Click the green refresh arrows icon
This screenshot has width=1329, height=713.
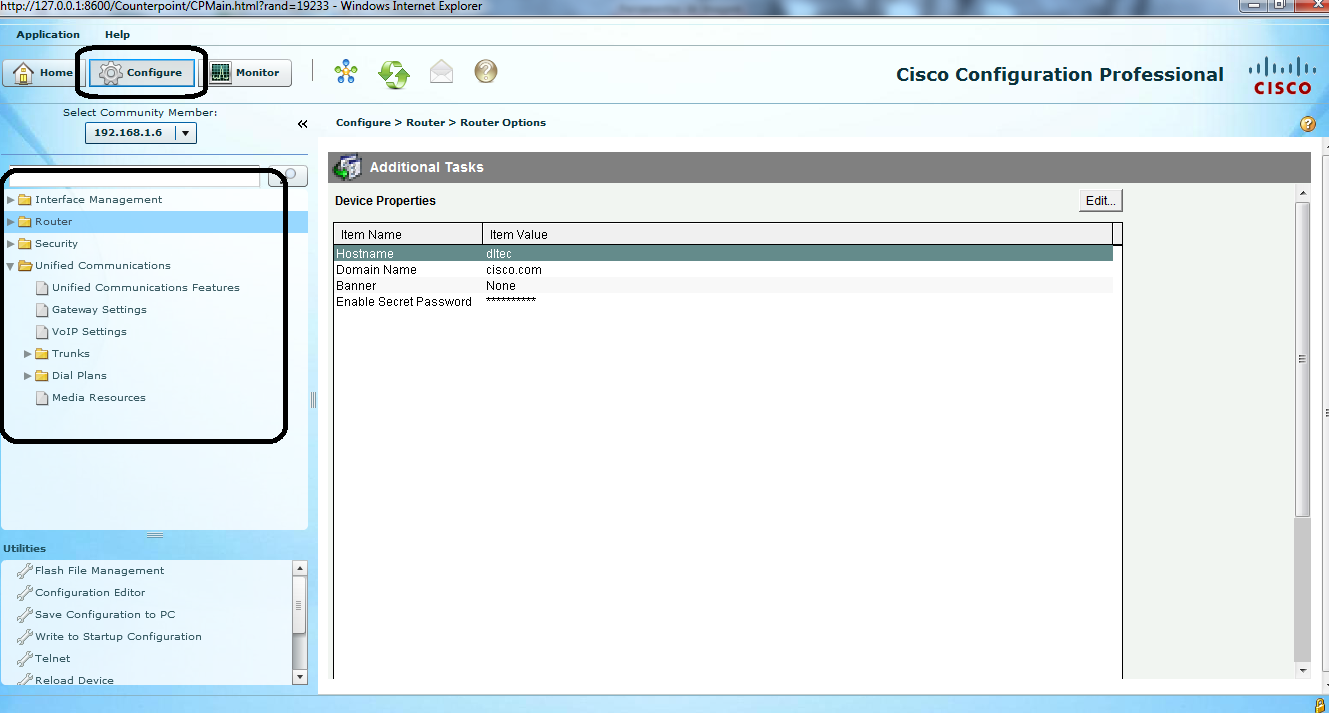coord(394,73)
